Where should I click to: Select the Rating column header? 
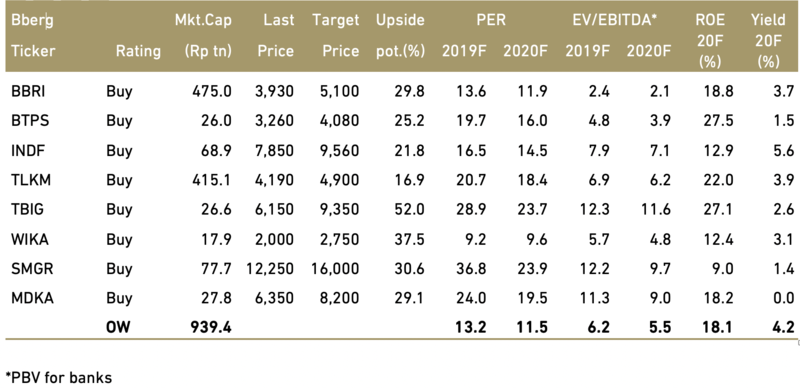coord(138,51)
